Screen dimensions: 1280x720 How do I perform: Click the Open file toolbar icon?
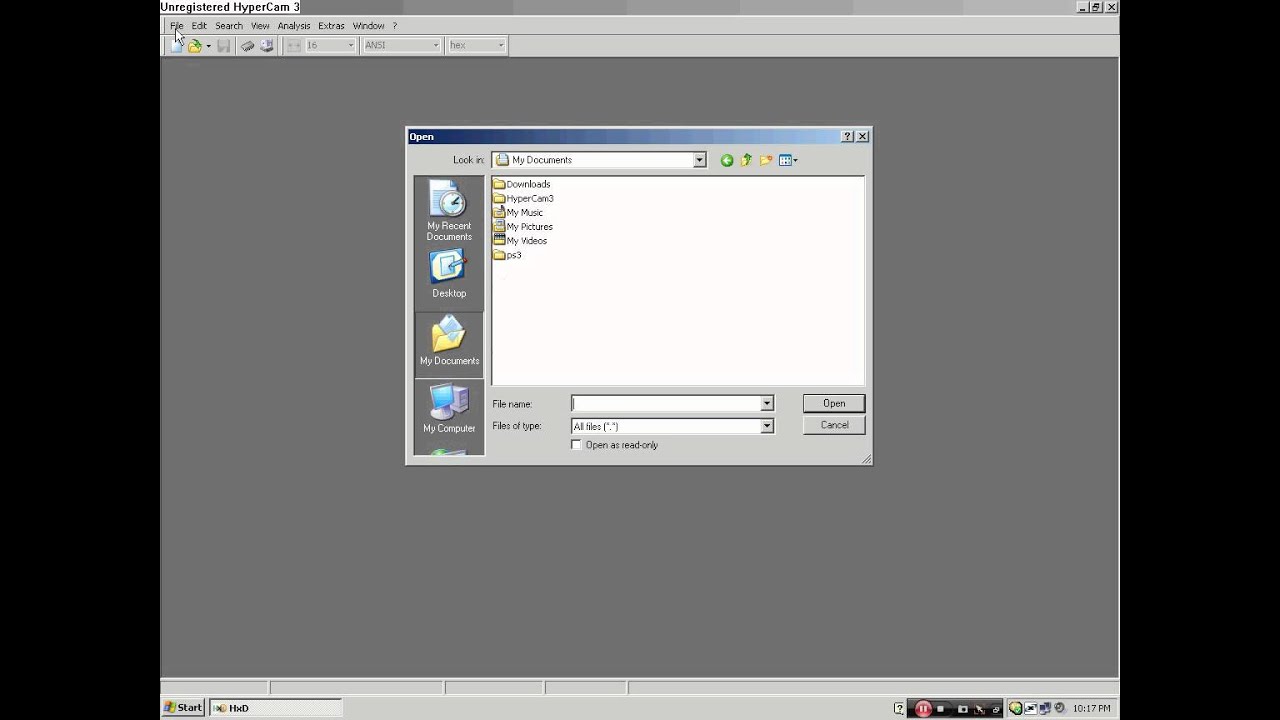point(195,45)
